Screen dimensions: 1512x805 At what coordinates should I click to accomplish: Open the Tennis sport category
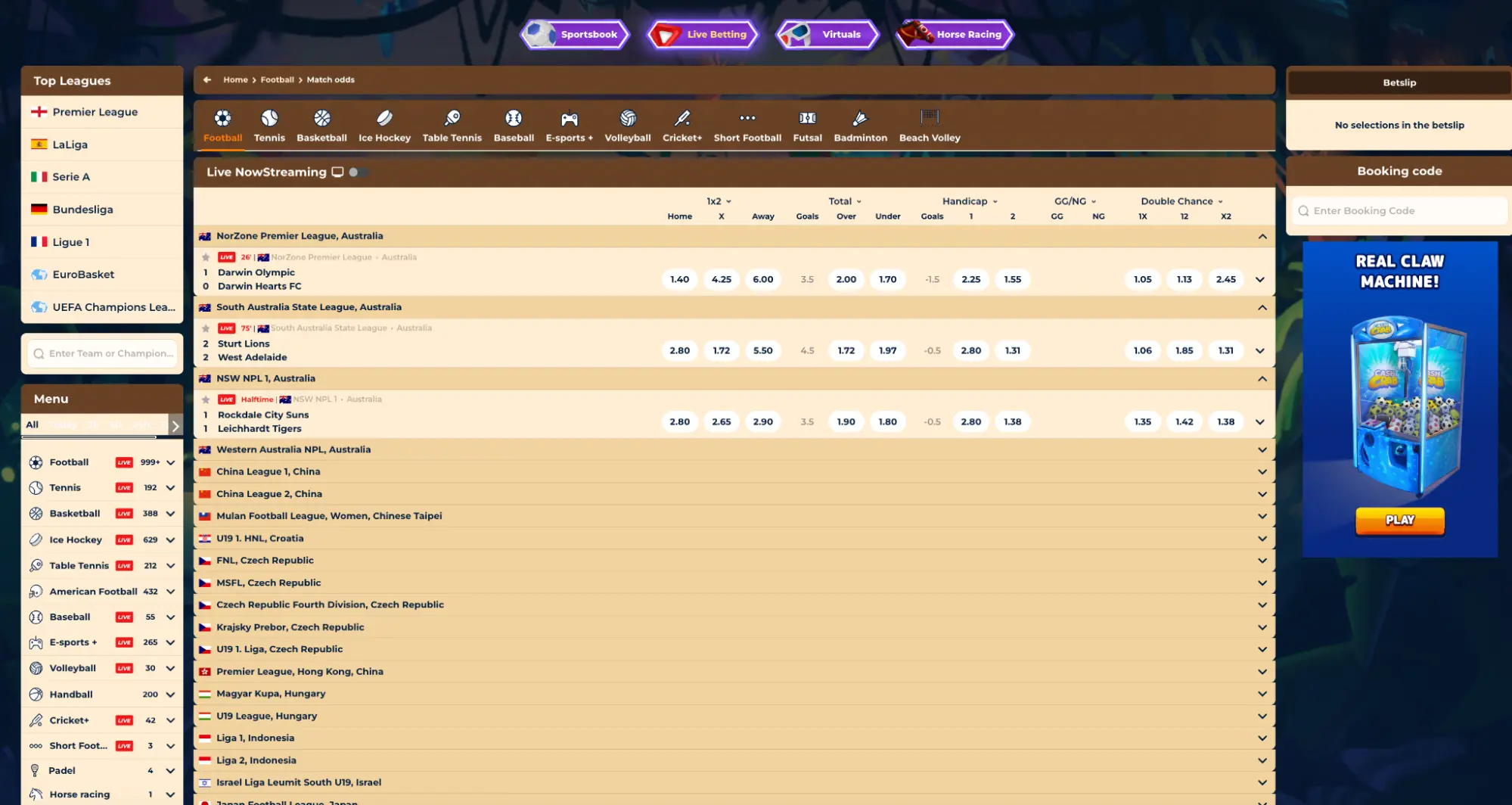point(269,125)
